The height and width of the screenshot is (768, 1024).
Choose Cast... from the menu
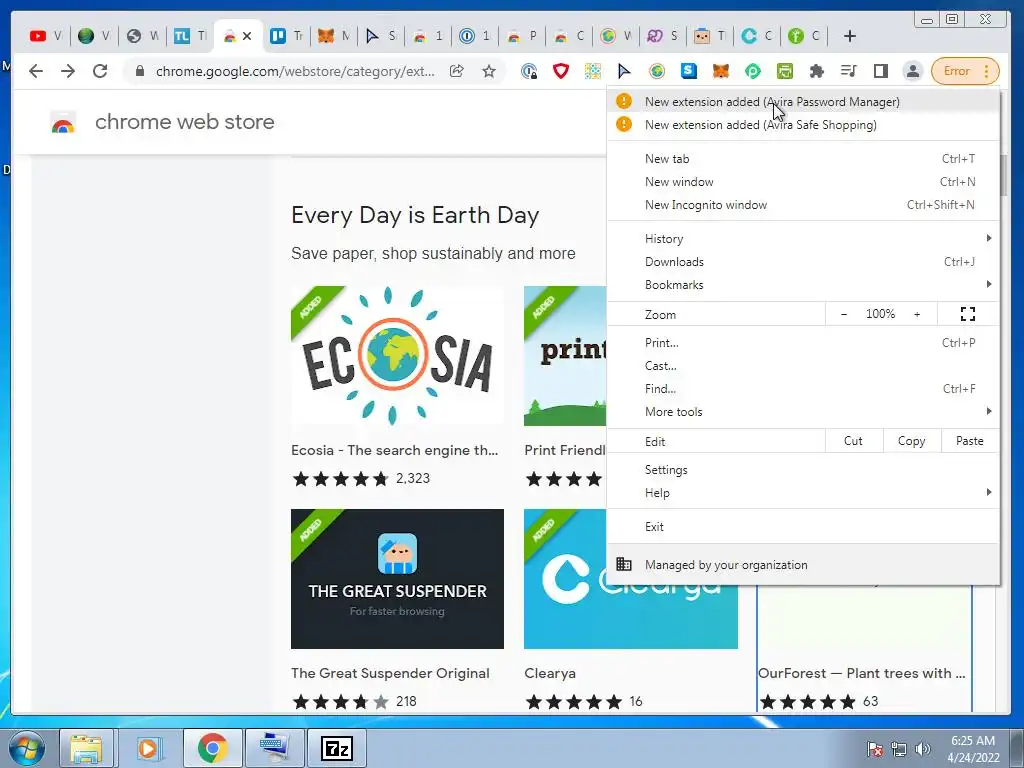point(803,366)
